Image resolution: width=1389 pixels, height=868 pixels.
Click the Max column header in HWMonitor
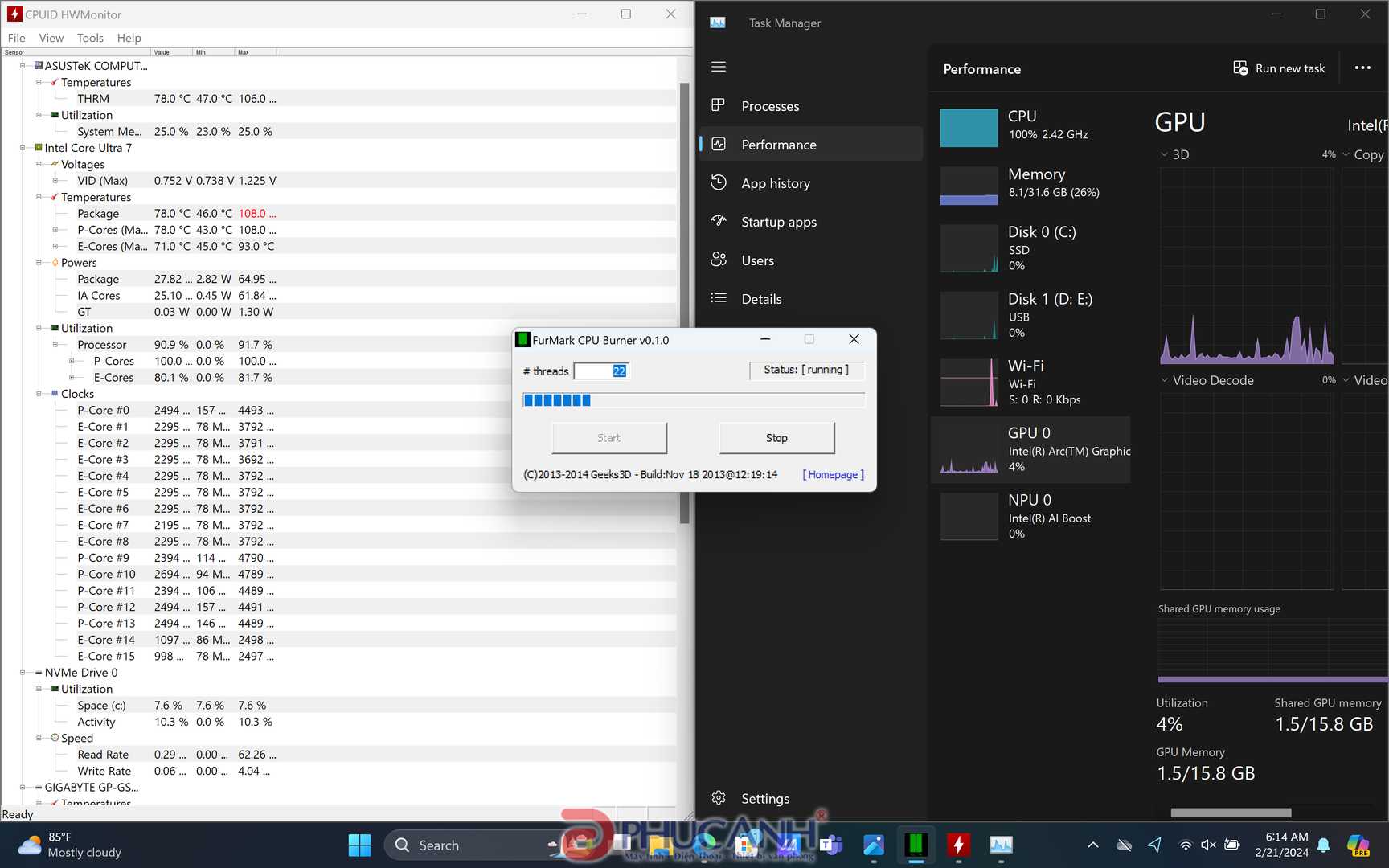[x=256, y=52]
